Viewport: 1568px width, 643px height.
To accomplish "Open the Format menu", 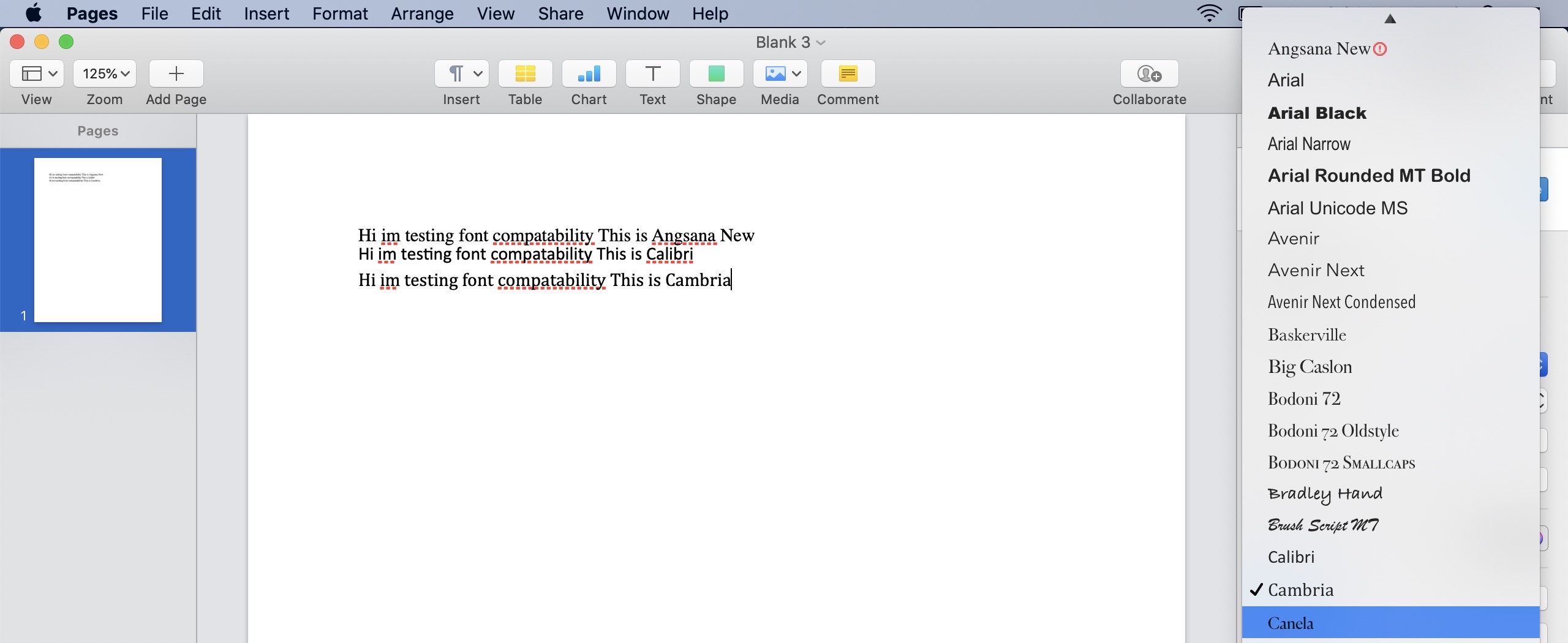I will tap(340, 13).
